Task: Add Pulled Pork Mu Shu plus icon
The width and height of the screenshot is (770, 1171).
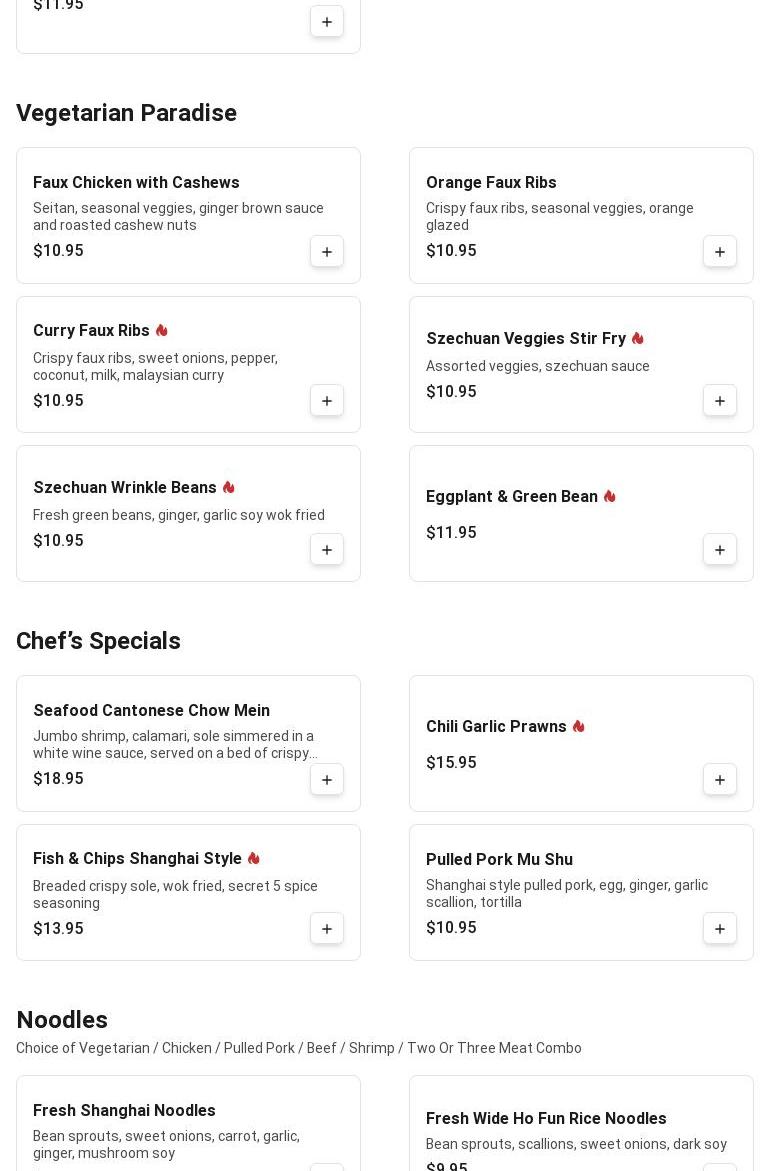Action: pos(719,928)
